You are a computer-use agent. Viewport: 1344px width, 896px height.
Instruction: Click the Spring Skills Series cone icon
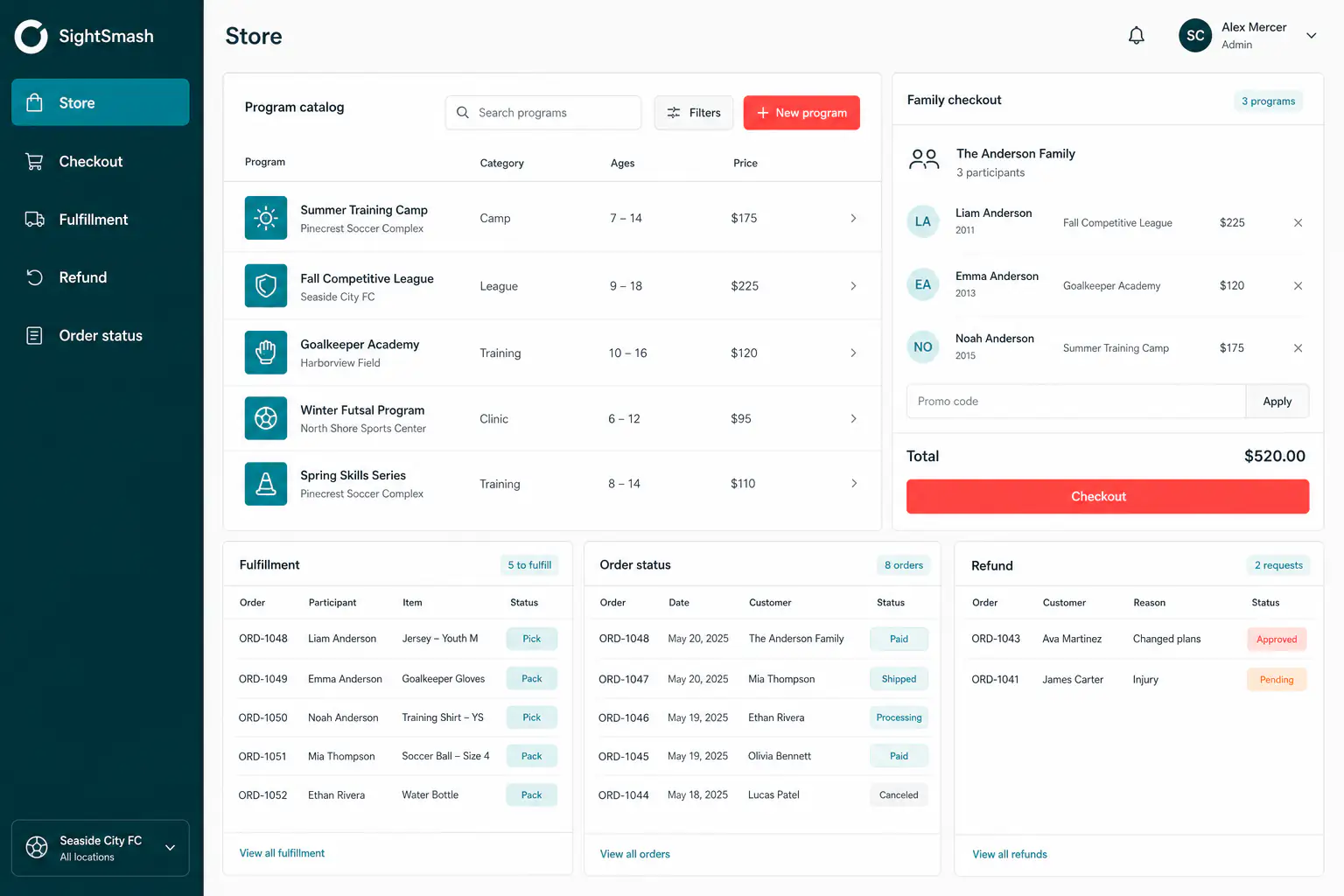266,484
